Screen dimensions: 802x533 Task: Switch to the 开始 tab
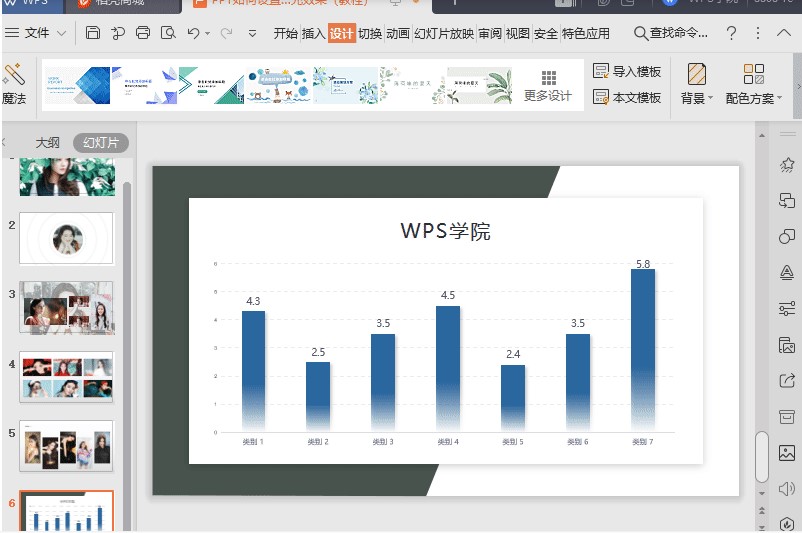[285, 34]
